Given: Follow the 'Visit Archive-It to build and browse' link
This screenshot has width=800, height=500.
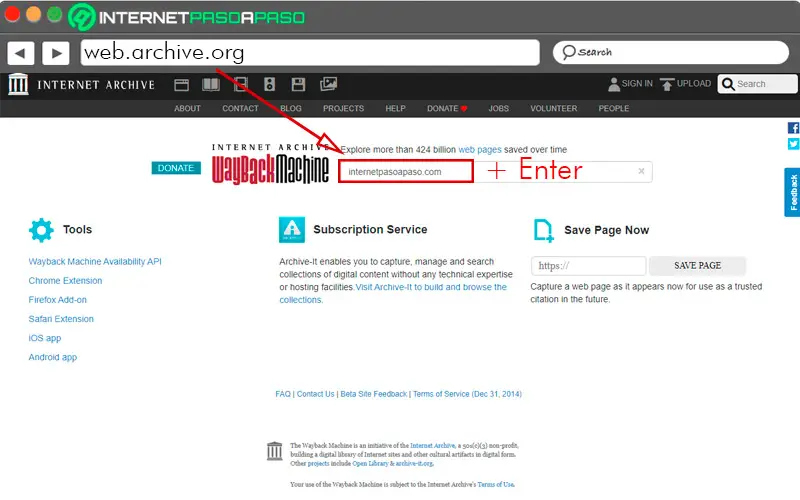Looking at the screenshot, I should [x=431, y=287].
